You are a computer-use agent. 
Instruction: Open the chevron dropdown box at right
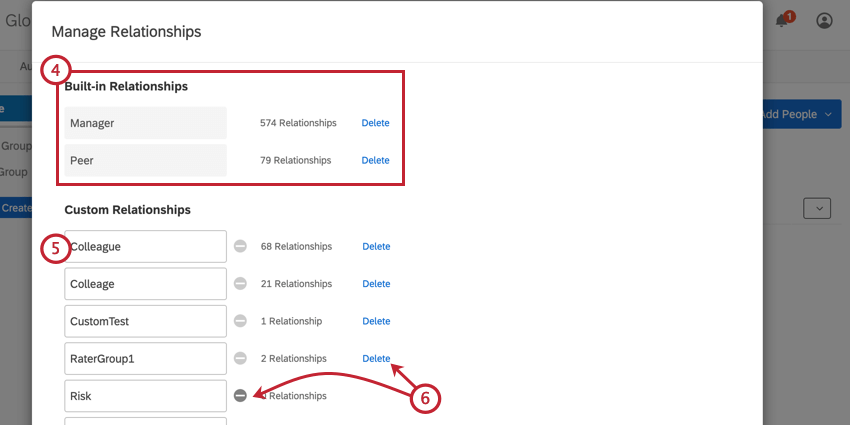click(817, 208)
